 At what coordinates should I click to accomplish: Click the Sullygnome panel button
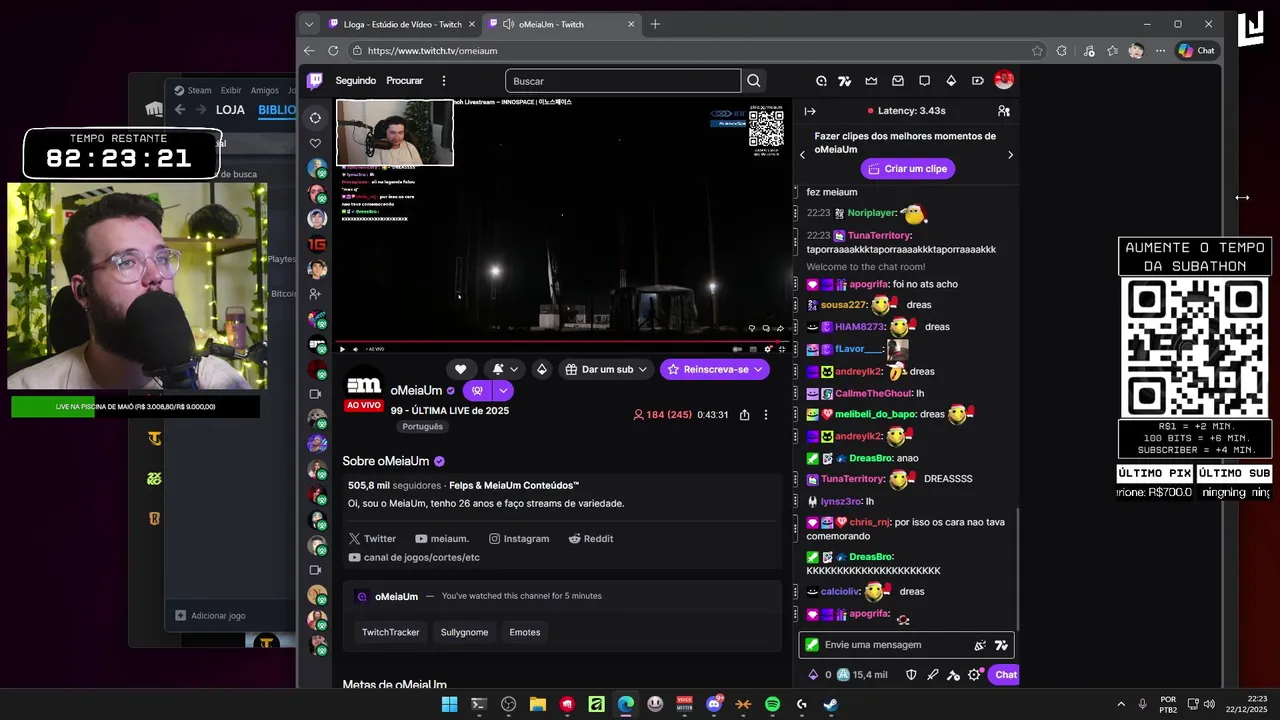464,632
